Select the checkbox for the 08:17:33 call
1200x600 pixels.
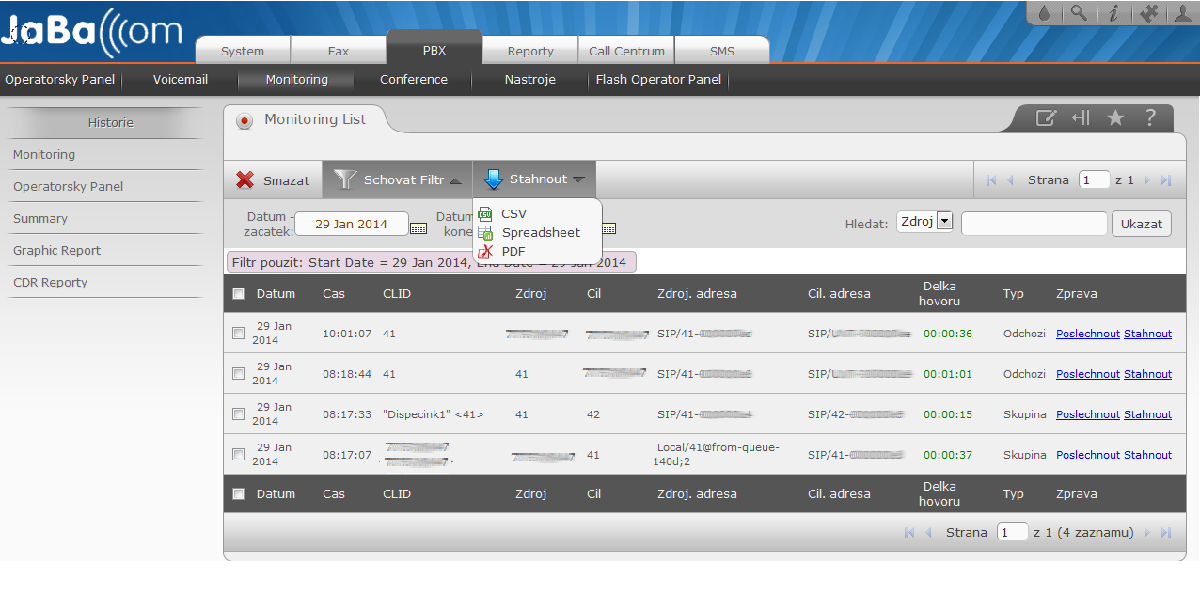tap(238, 414)
